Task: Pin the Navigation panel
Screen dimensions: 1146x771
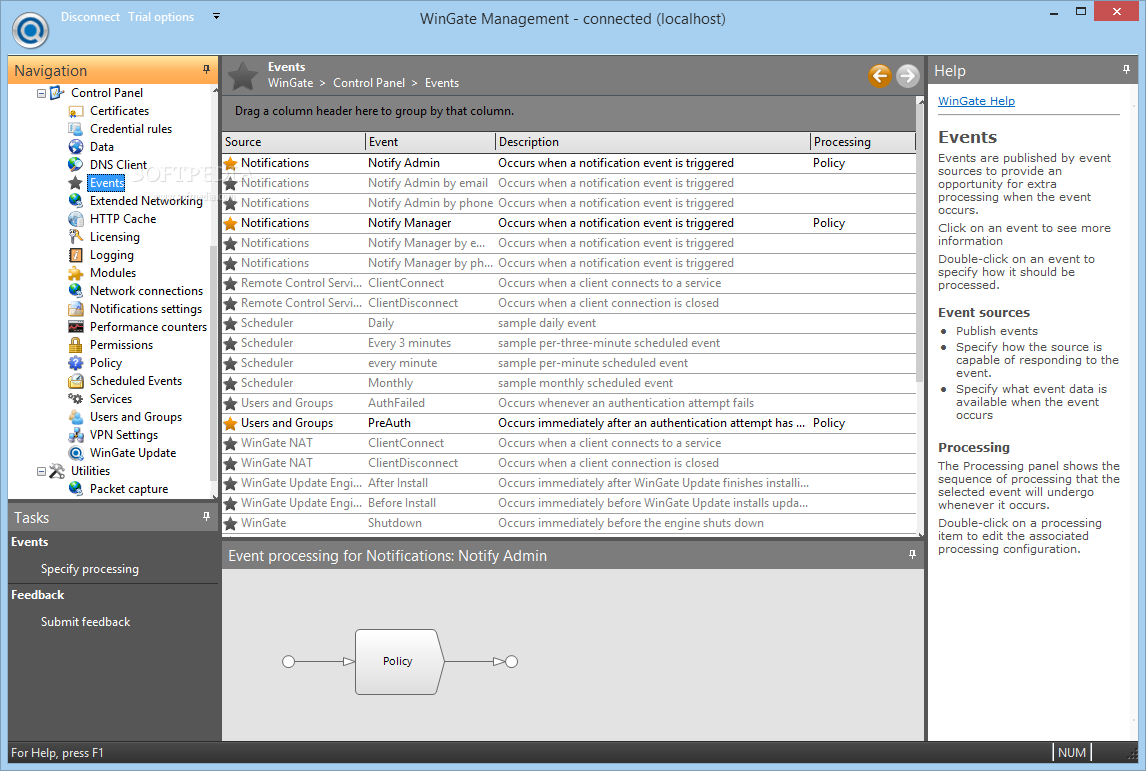Action: (x=206, y=69)
